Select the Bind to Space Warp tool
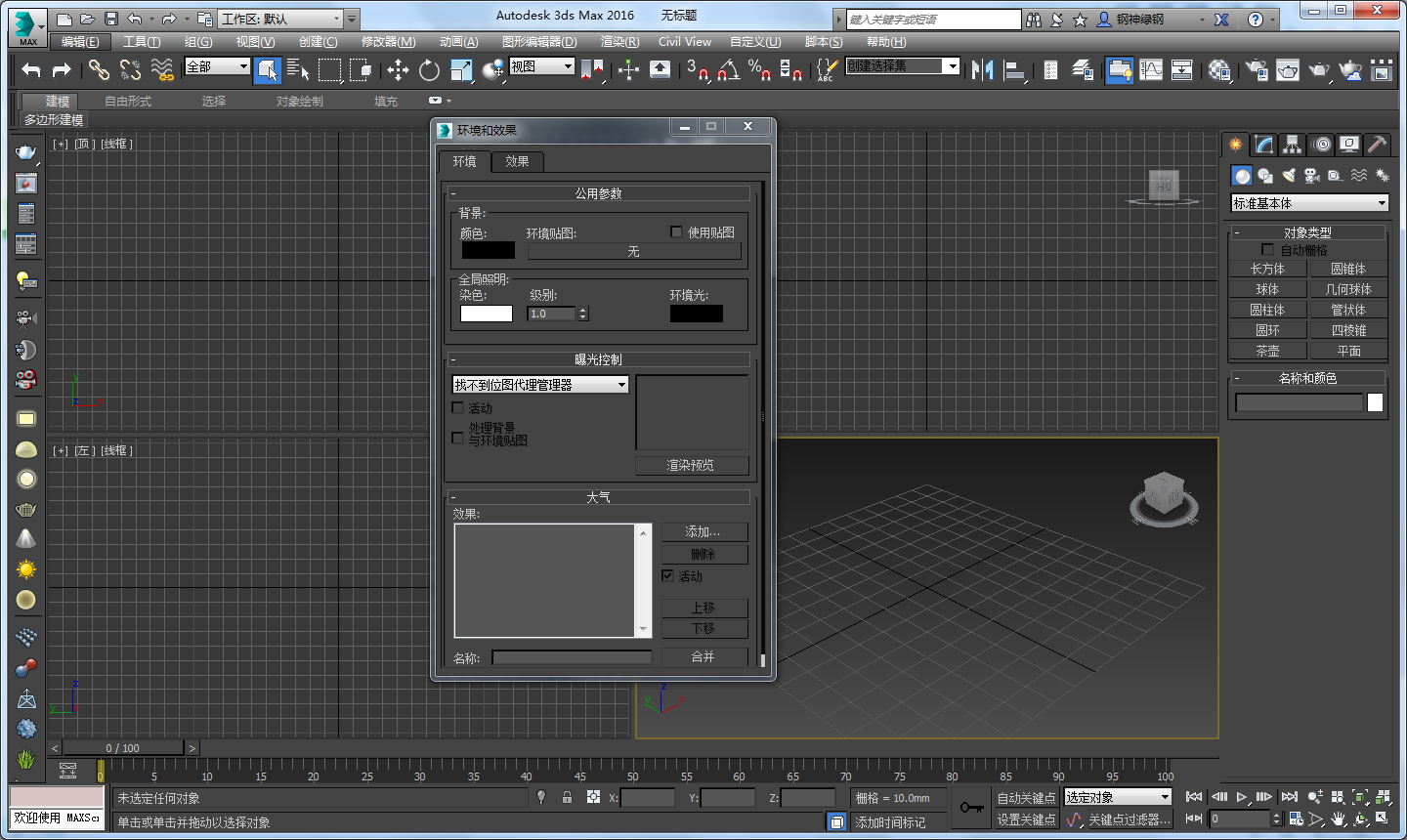Screen dimensions: 1407x840 tap(162, 69)
